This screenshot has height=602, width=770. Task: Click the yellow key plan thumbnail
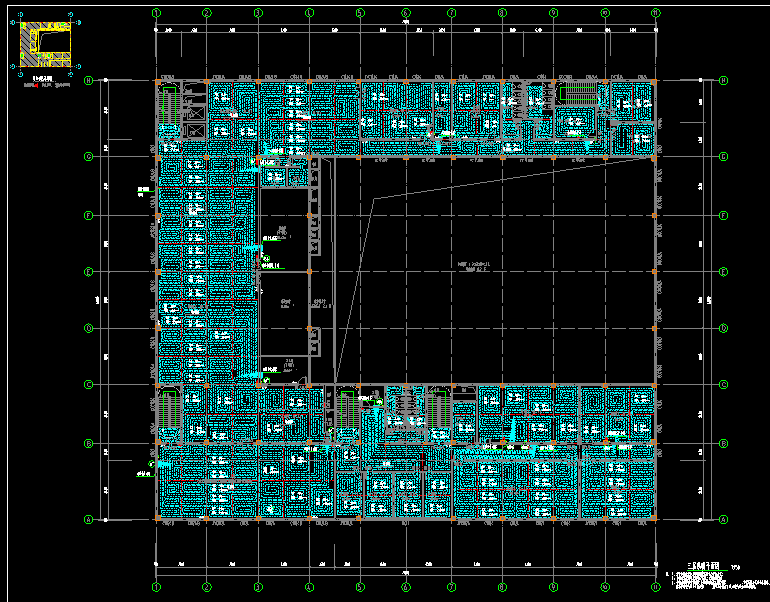pos(42,42)
